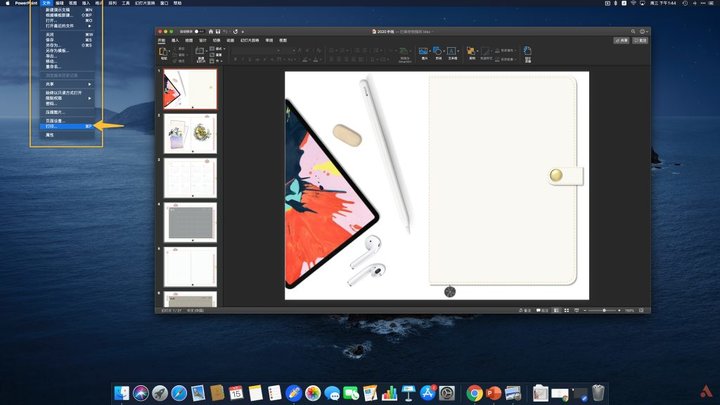Select the first slide thumbnail

(x=190, y=90)
